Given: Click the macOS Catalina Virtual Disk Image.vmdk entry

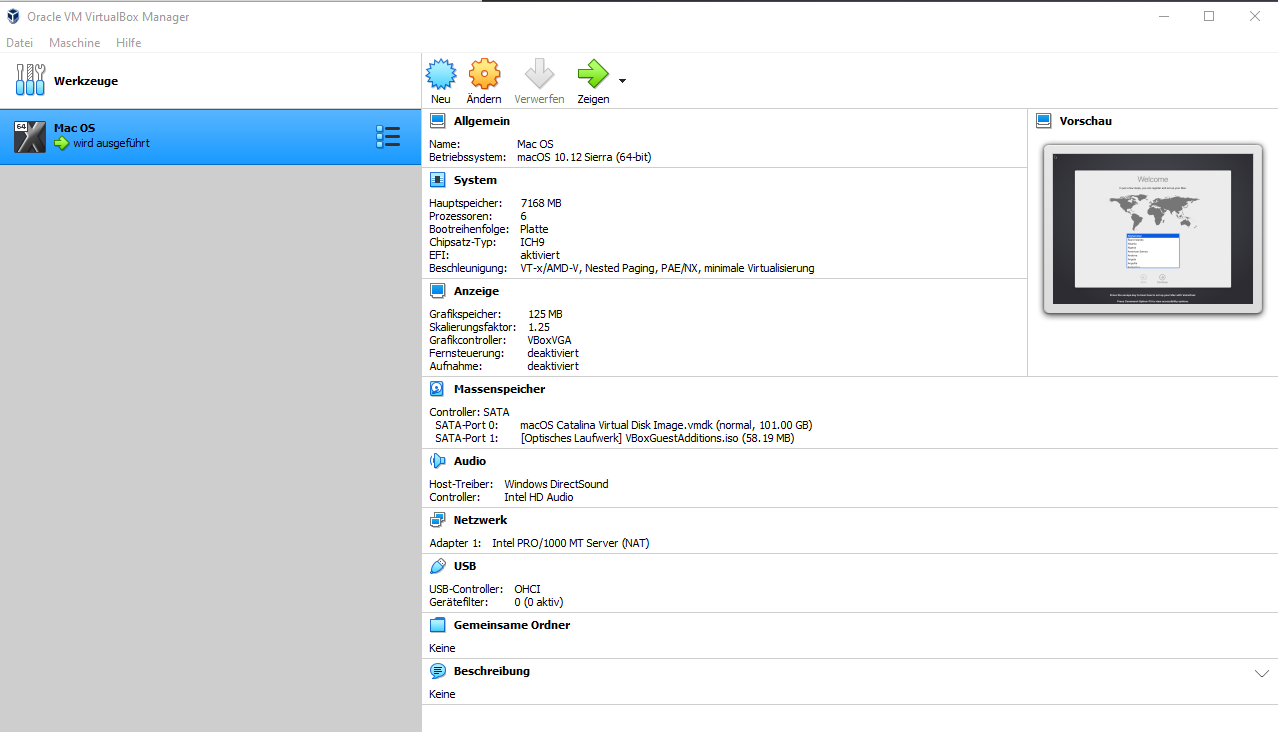Looking at the screenshot, I should [666, 425].
